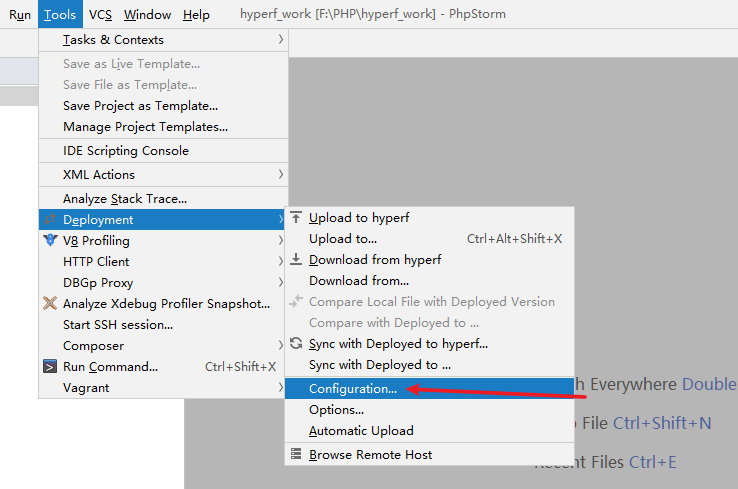Click the Browse Remote Host icon
Viewport: 738px width, 489px height.
pos(296,454)
